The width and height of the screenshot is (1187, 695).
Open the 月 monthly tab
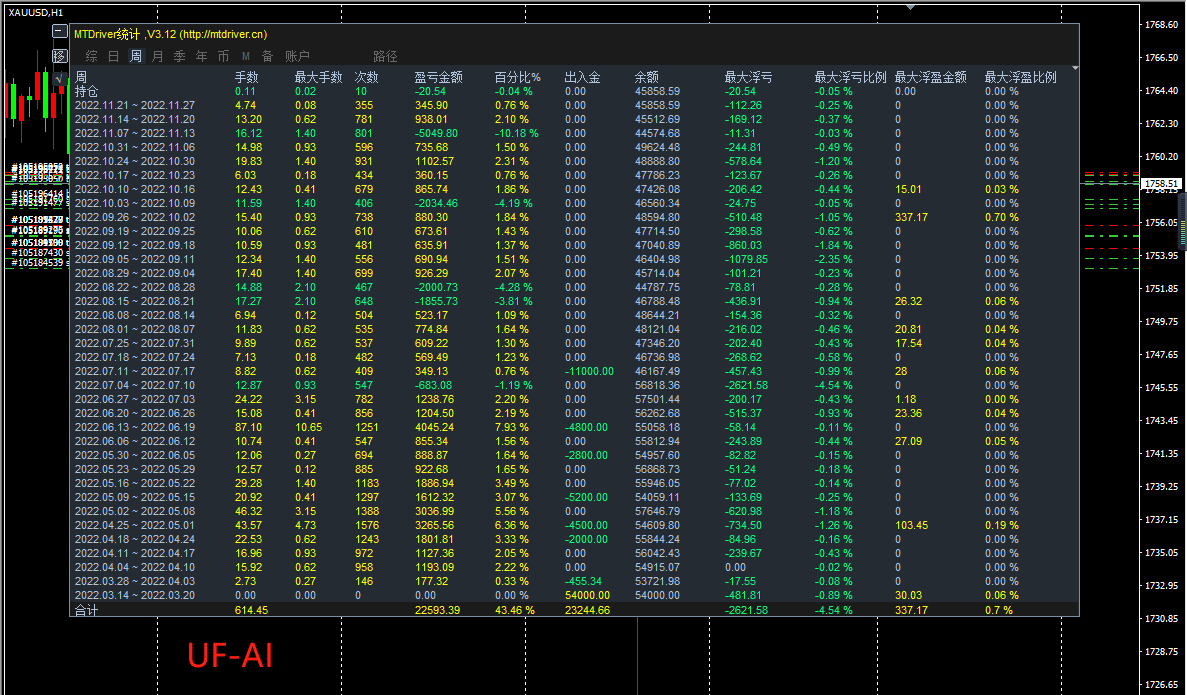coord(157,56)
